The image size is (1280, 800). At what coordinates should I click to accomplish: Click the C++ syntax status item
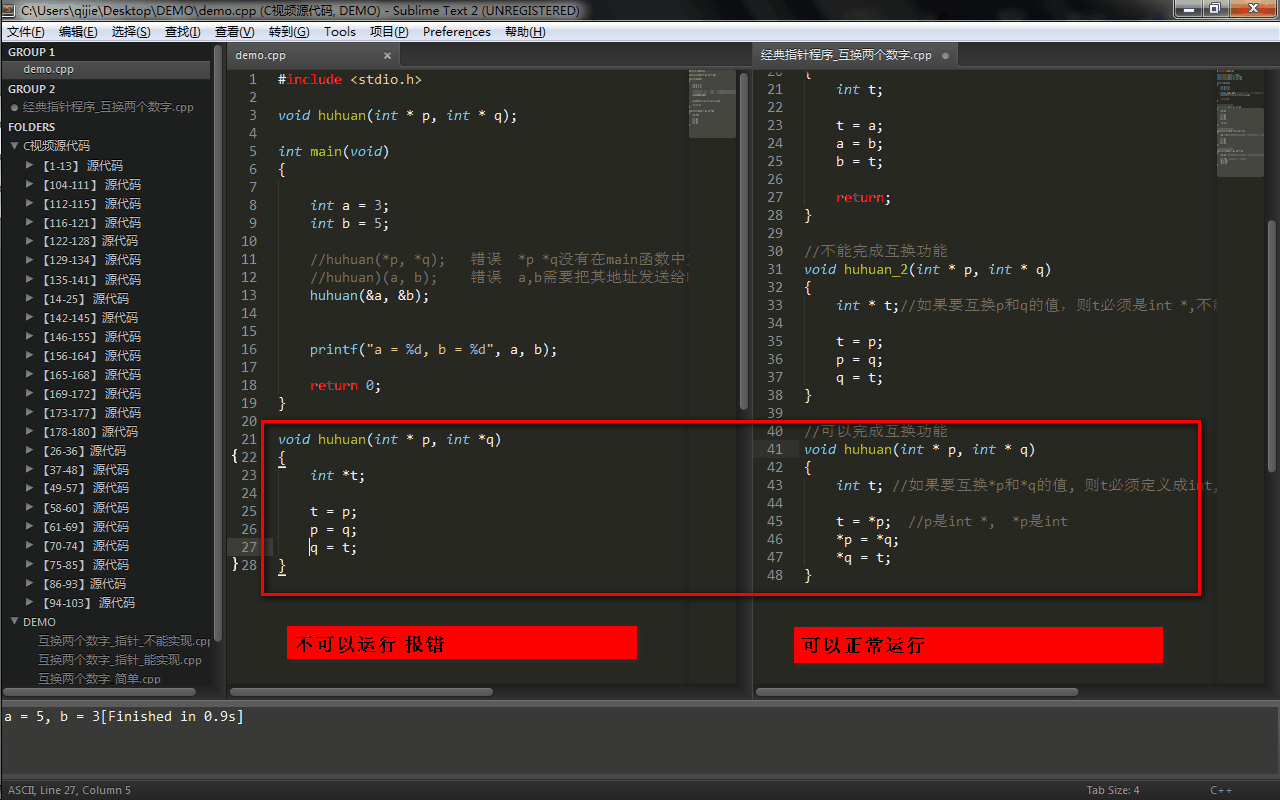(x=1221, y=790)
